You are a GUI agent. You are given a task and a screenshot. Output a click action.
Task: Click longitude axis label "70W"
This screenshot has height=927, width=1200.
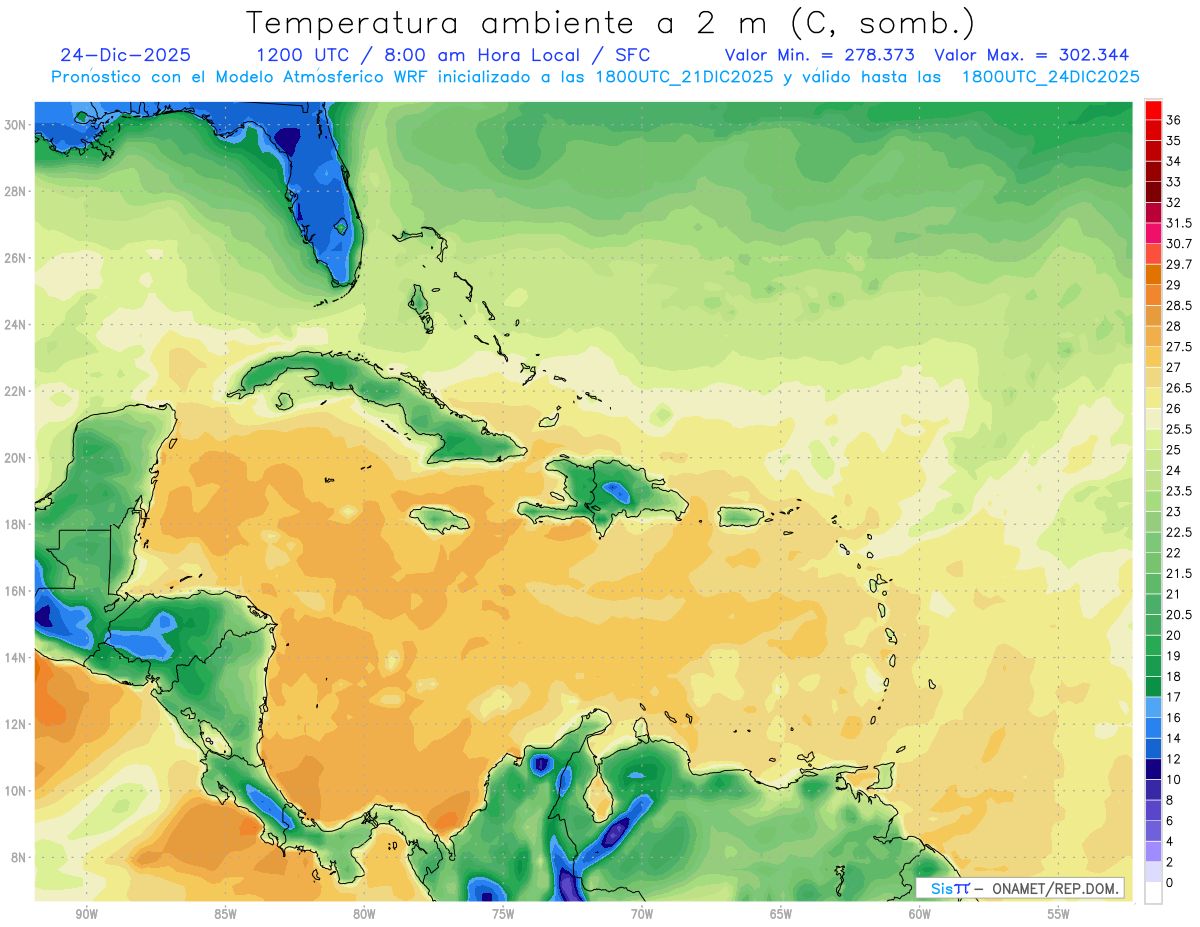click(642, 915)
